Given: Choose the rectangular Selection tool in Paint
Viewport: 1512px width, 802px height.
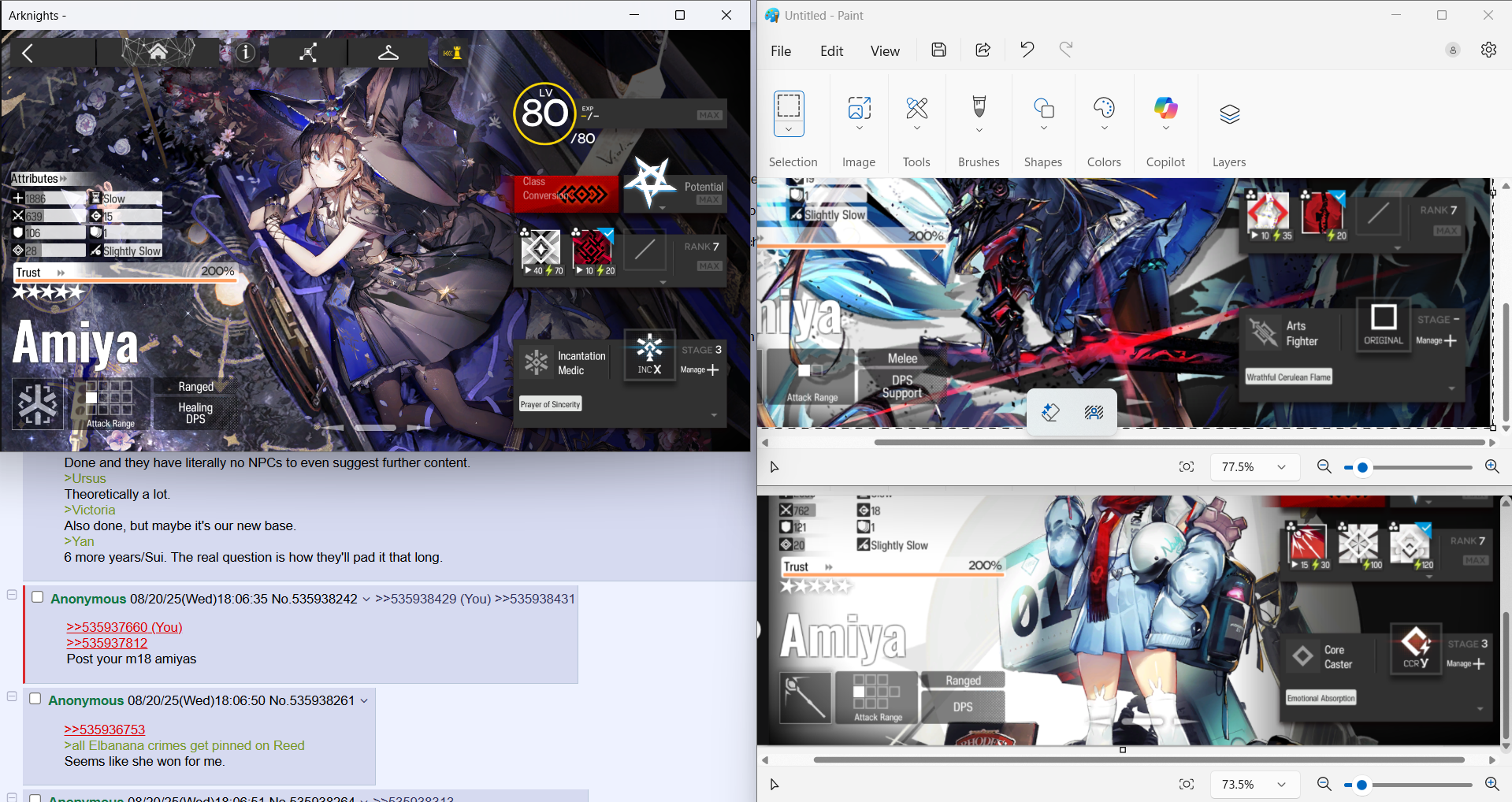Looking at the screenshot, I should pyautogui.click(x=789, y=106).
